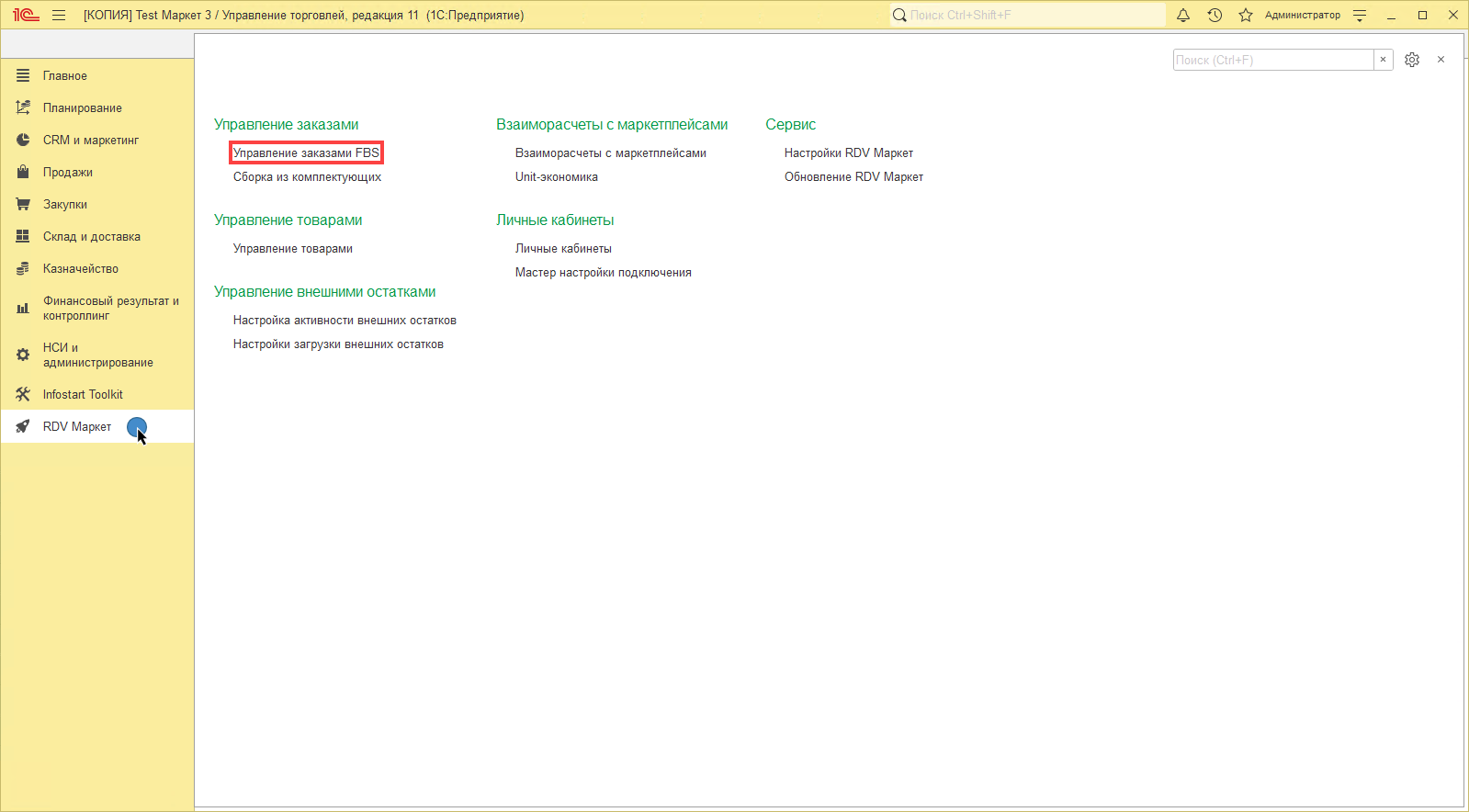The width and height of the screenshot is (1469, 812).
Task: Click the section search field Ctrl+F
Action: (x=1273, y=60)
